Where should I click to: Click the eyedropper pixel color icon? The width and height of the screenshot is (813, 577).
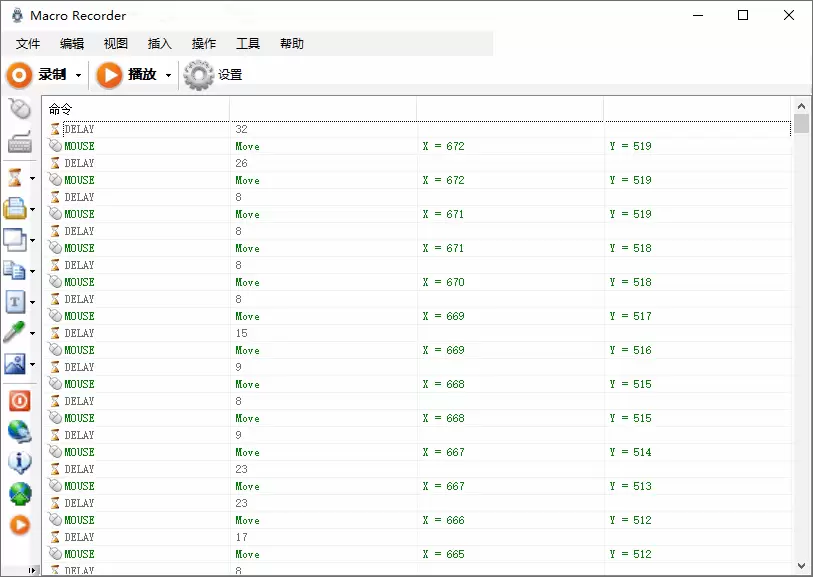coord(14,333)
